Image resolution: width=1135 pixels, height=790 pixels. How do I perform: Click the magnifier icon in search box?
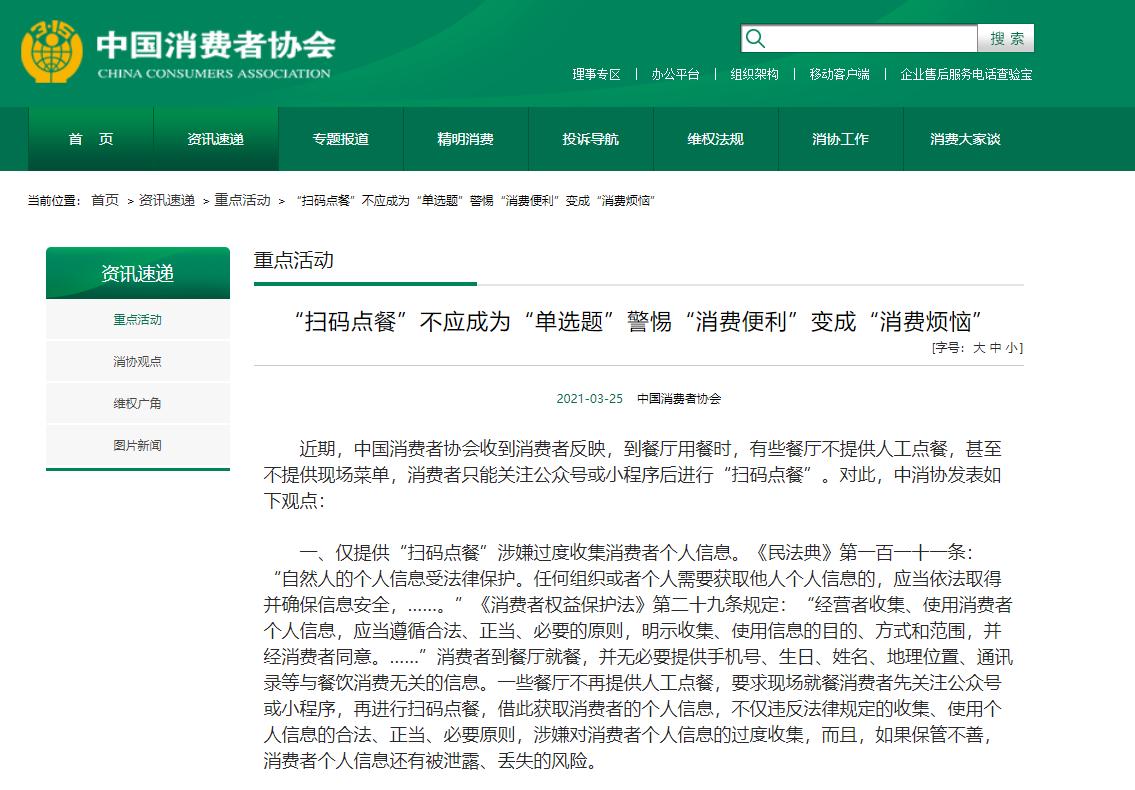(x=755, y=38)
